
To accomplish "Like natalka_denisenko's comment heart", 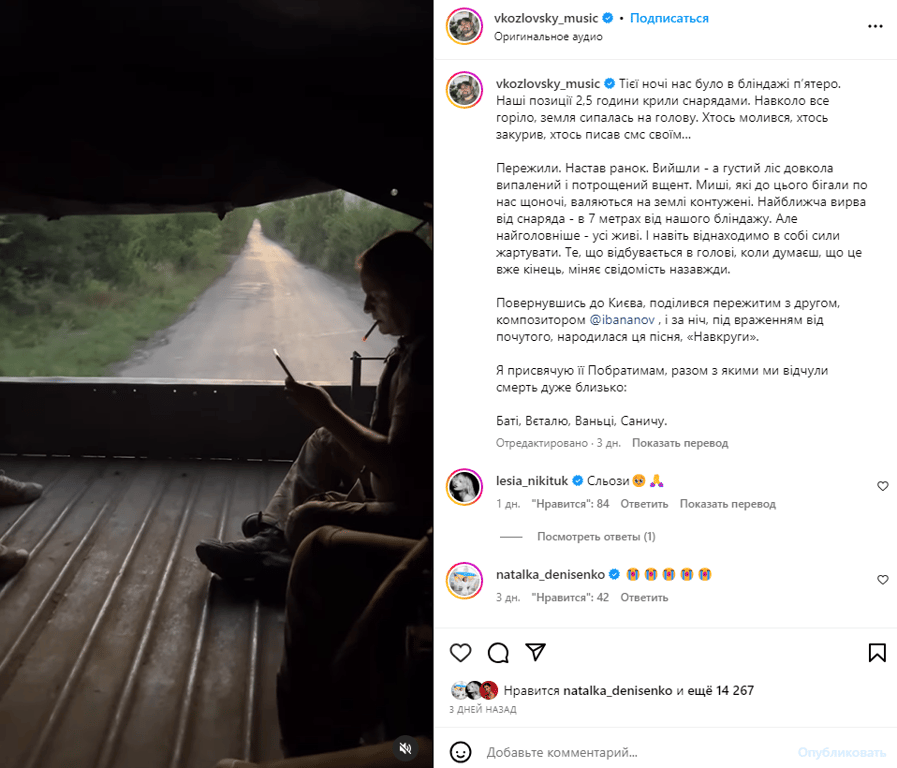I will click(883, 580).
